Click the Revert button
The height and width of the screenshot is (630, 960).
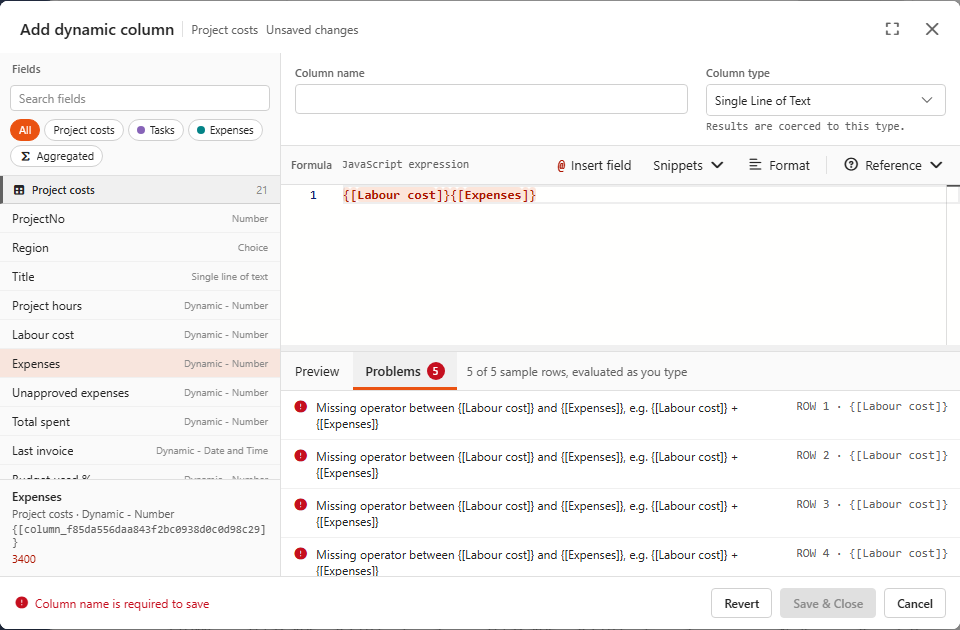[741, 604]
